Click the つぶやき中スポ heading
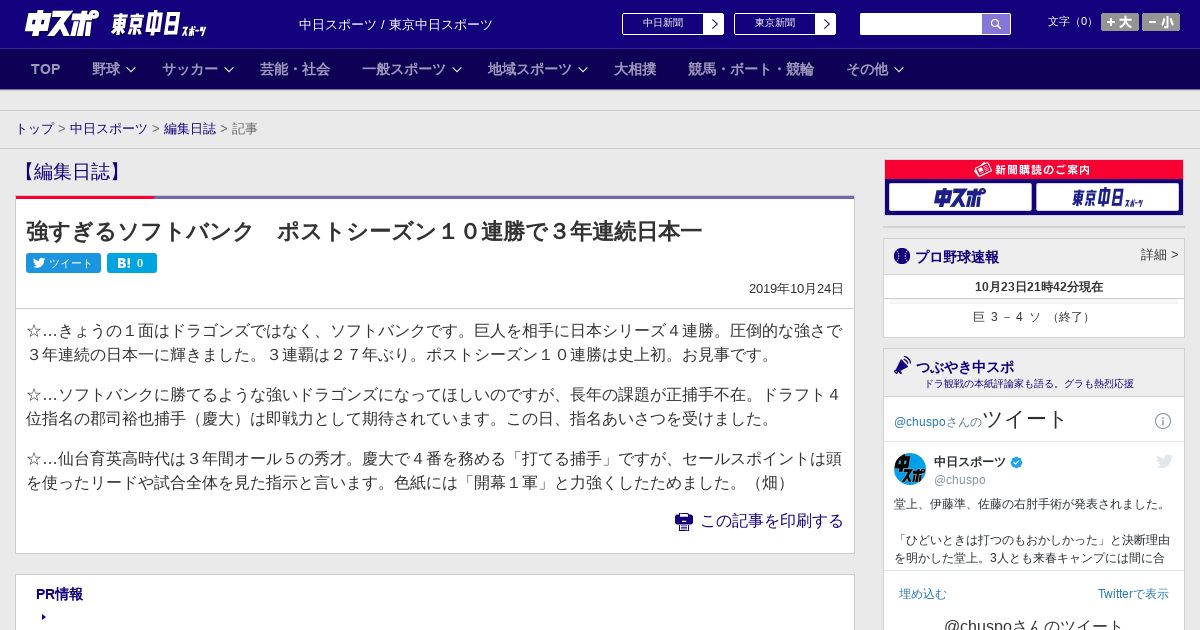The height and width of the screenshot is (630, 1200). pyautogui.click(x=965, y=367)
